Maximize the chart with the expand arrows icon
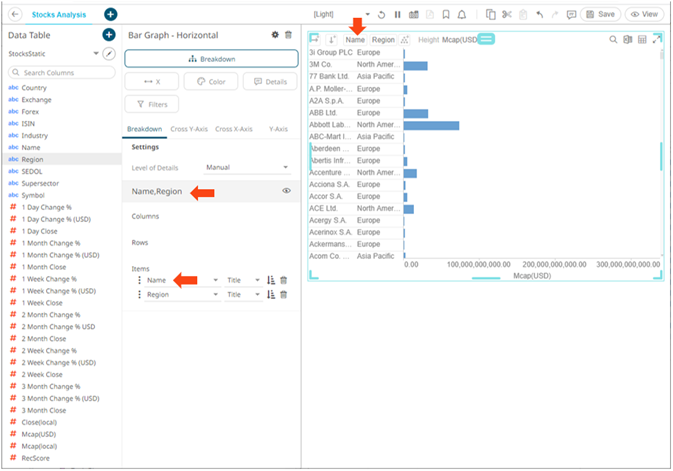Screen dimensions: 673x471 point(656,39)
